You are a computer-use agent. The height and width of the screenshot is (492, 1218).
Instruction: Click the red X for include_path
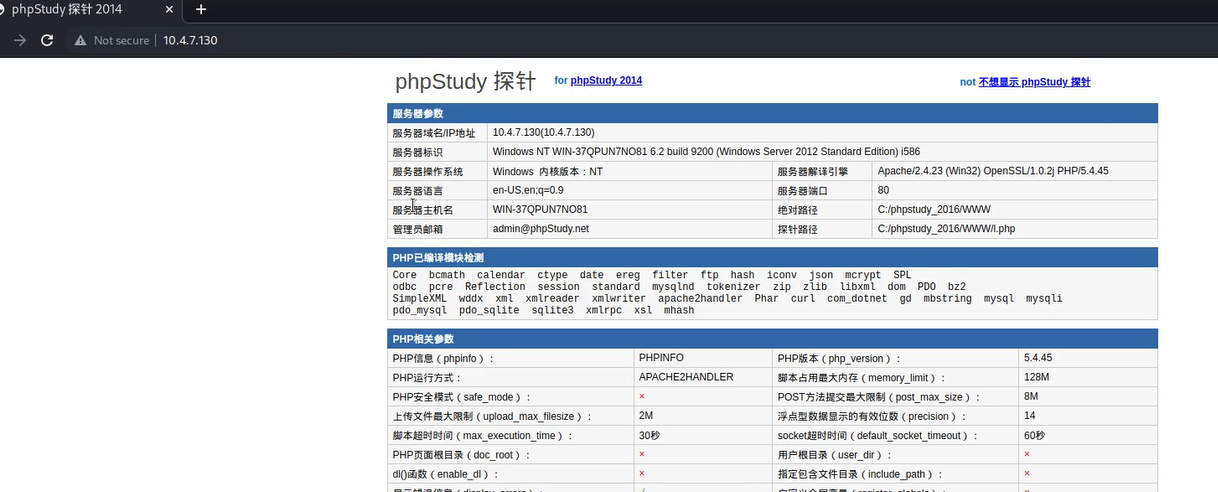1027,474
